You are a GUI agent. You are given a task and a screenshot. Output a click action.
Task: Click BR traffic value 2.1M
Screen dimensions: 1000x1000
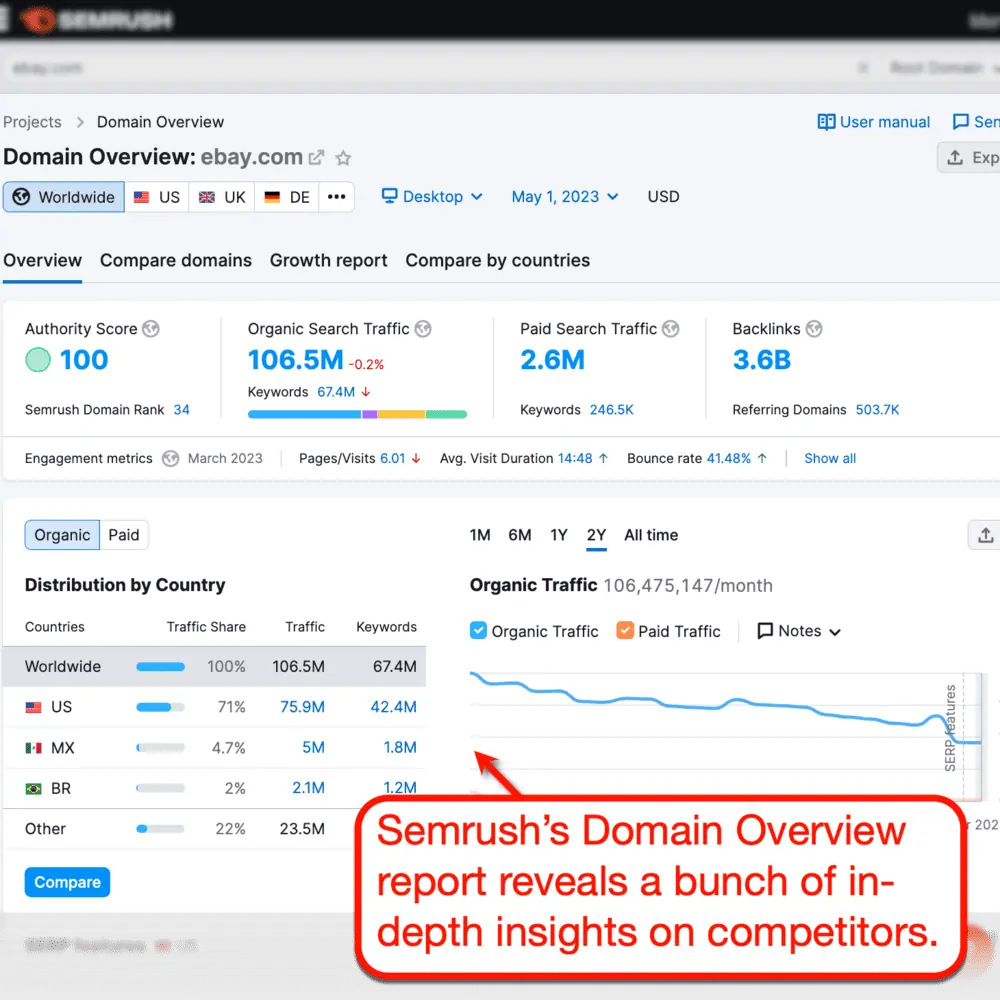[309, 788]
